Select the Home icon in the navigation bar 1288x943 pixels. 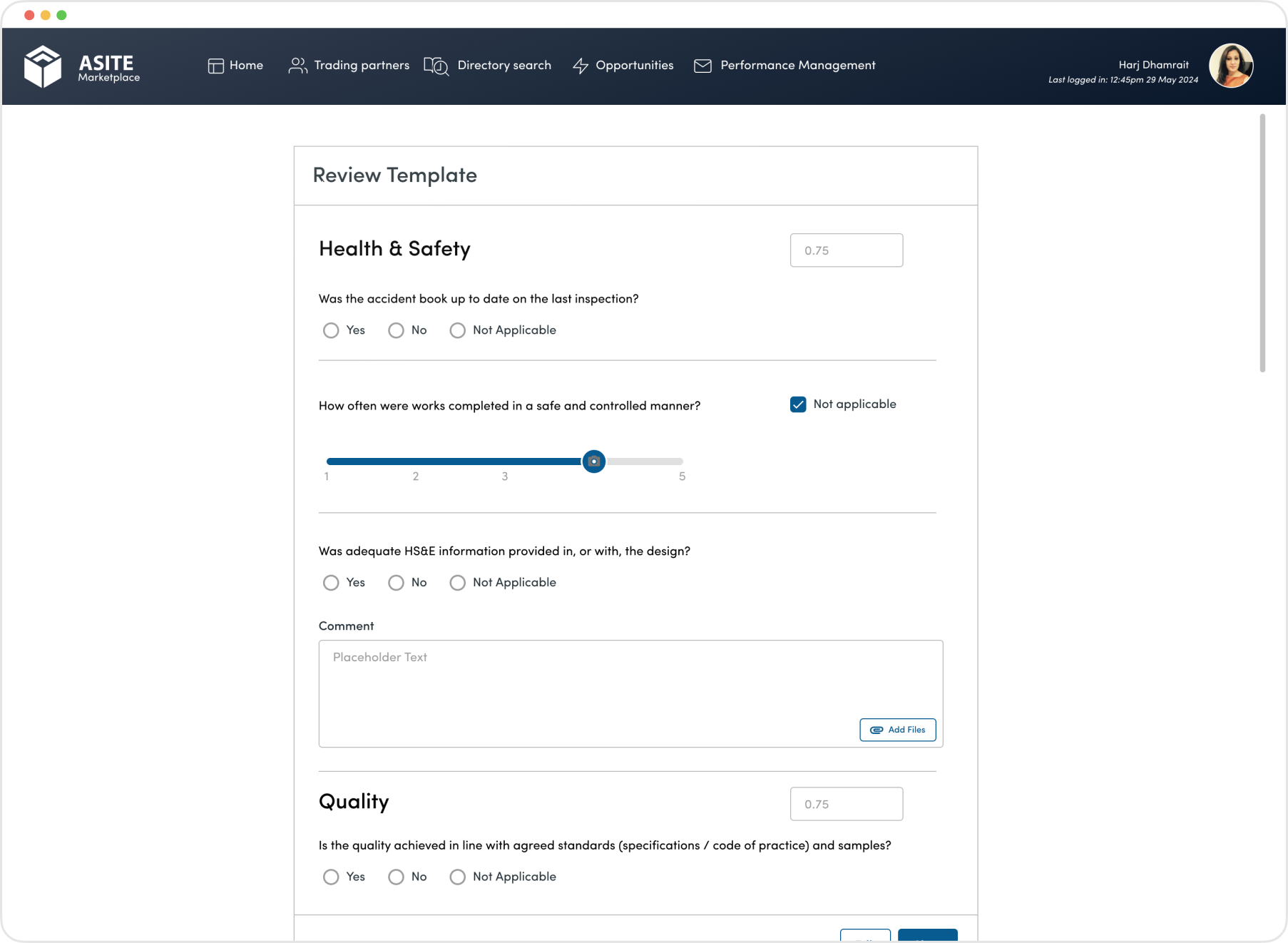(215, 66)
